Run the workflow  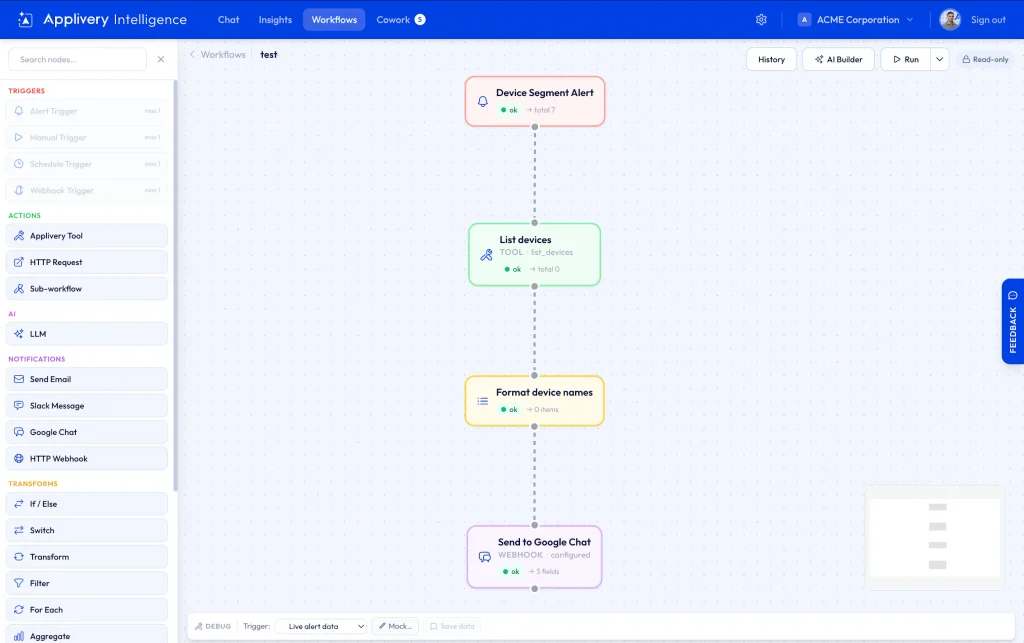pyautogui.click(x=905, y=59)
